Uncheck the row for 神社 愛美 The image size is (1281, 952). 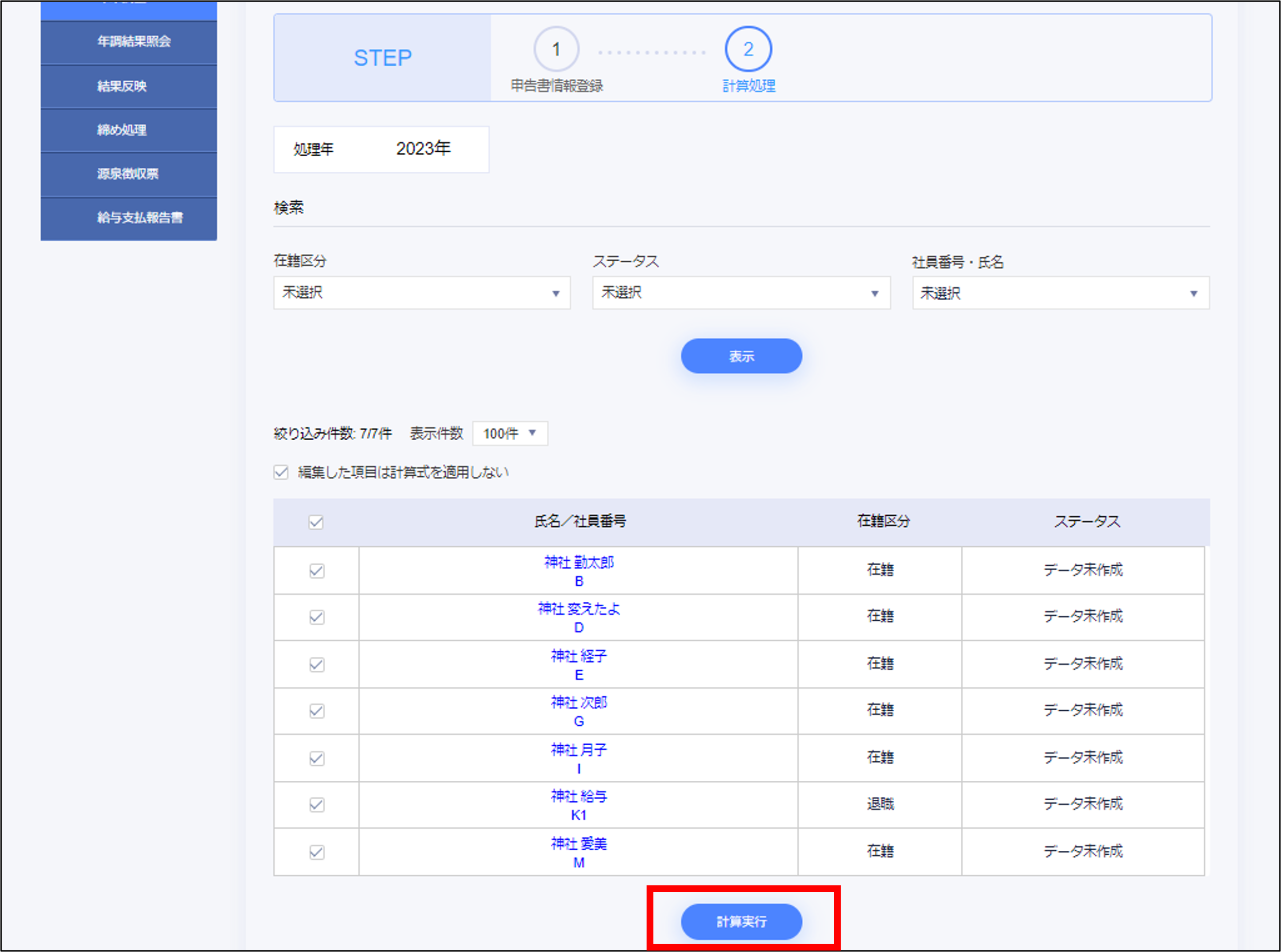[x=316, y=852]
